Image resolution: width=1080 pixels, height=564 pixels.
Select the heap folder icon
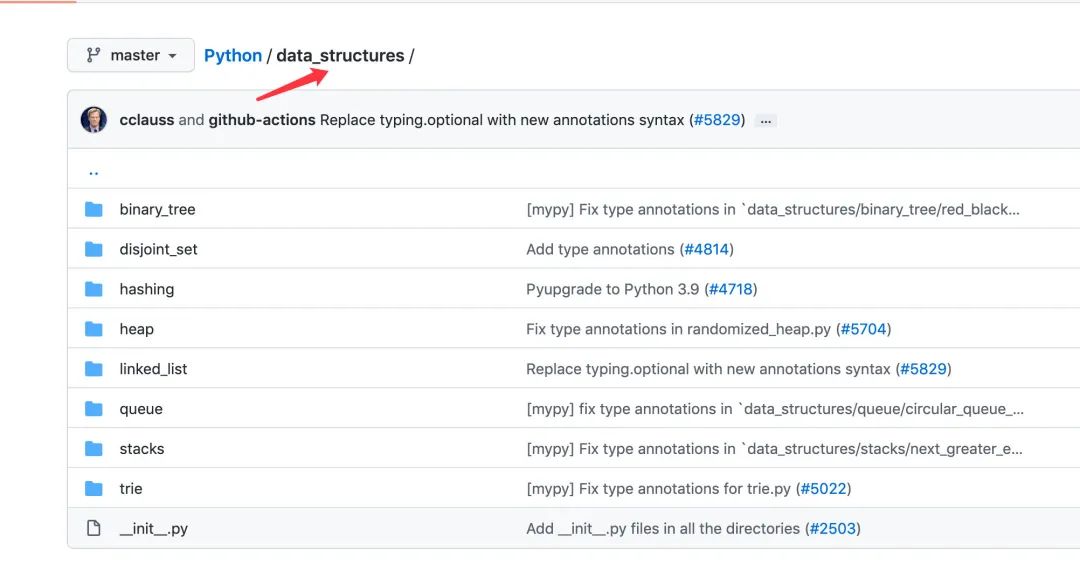tap(94, 329)
